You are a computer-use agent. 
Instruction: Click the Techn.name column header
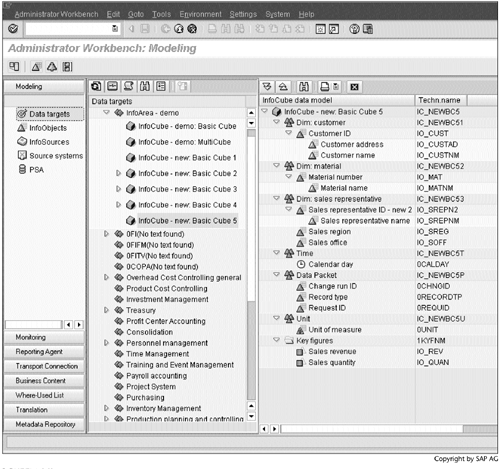click(x=440, y=100)
